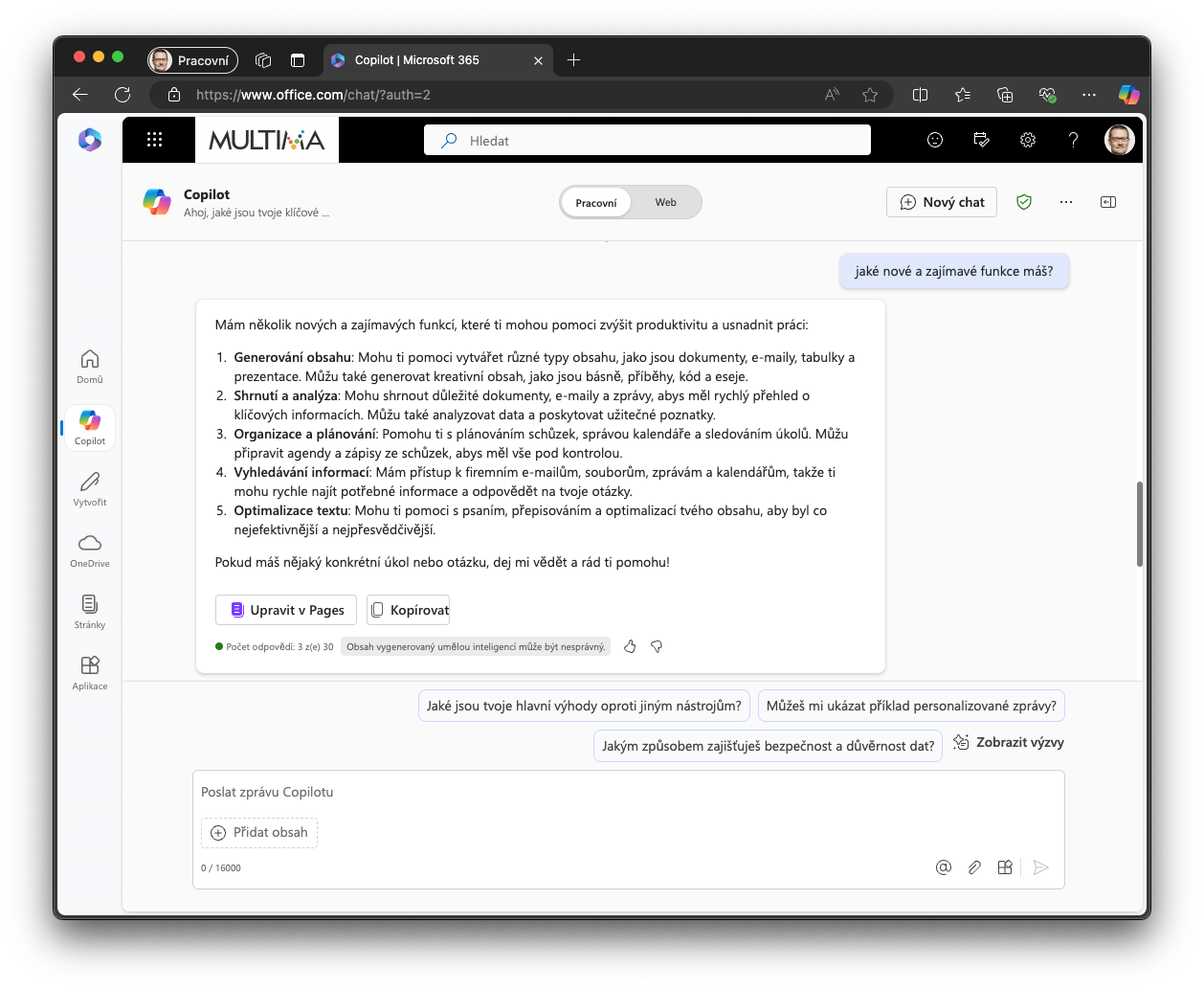
Task: Send feedback with the smiley icon
Action: 935,140
